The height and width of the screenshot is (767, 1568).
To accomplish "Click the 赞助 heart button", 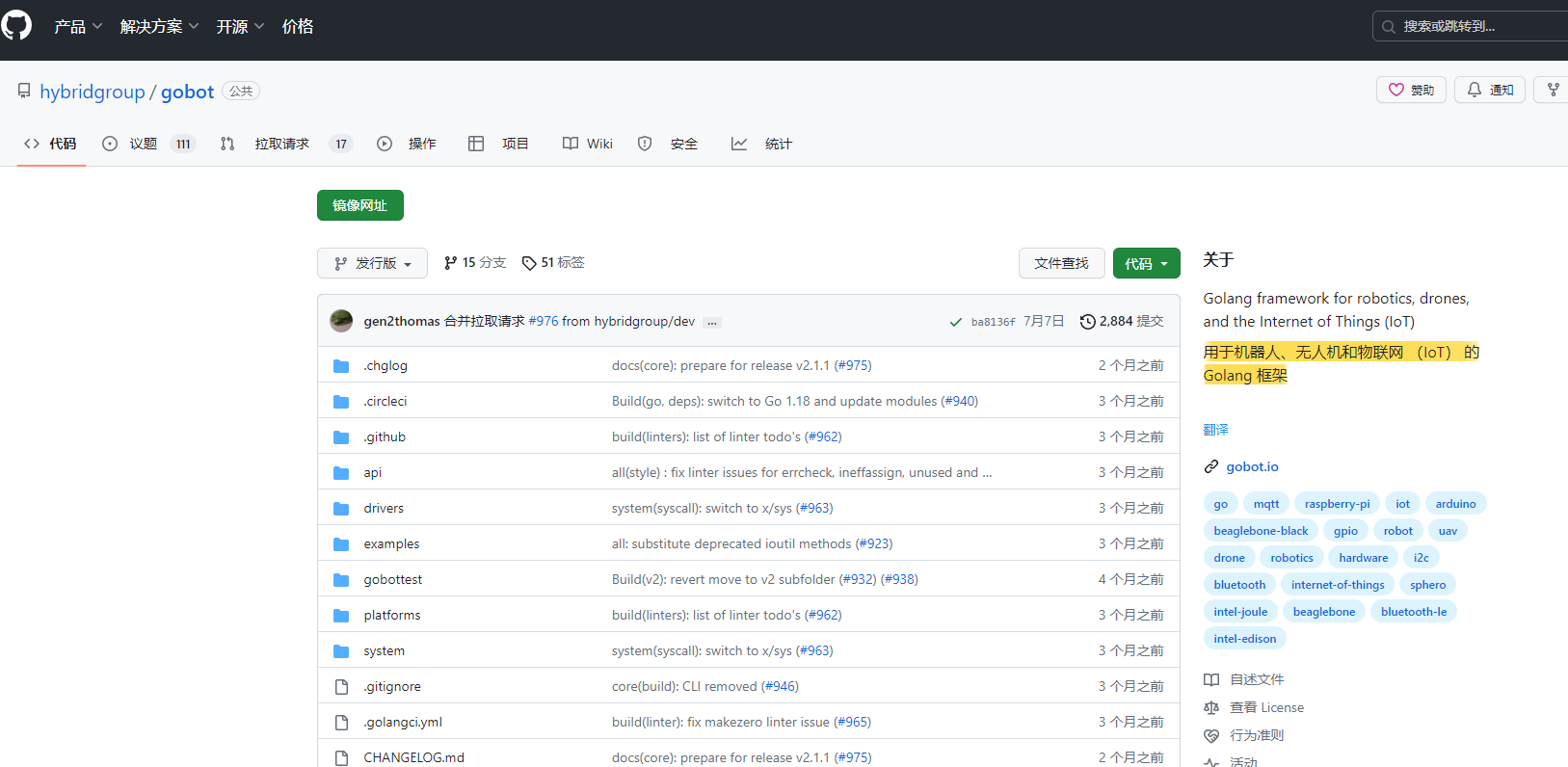I will coord(1411,90).
